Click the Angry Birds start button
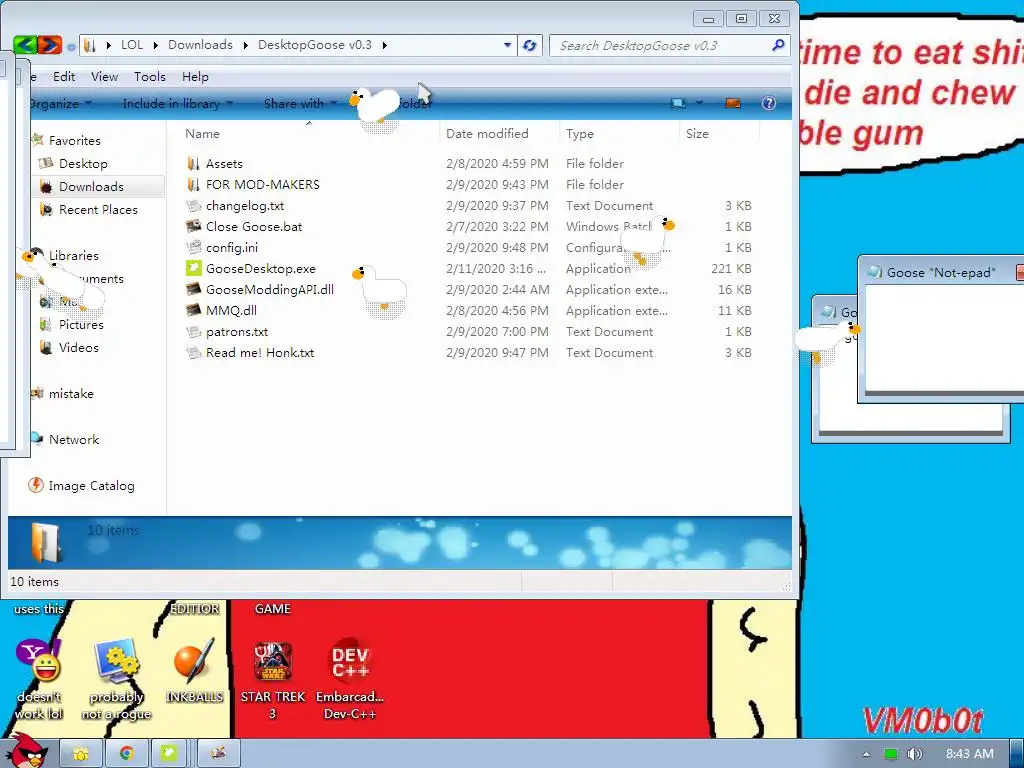Image resolution: width=1024 pixels, height=768 pixels. [x=26, y=752]
